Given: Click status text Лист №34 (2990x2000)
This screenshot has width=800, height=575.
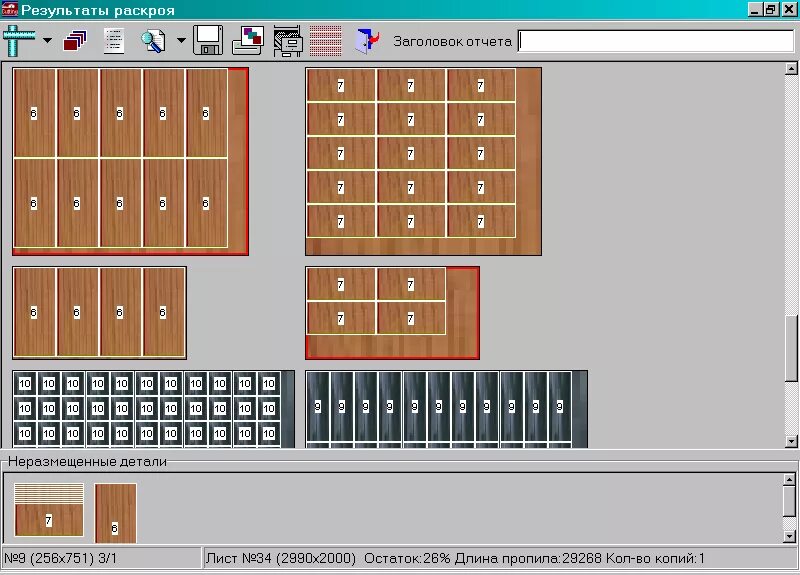Looking at the screenshot, I should (281, 558).
